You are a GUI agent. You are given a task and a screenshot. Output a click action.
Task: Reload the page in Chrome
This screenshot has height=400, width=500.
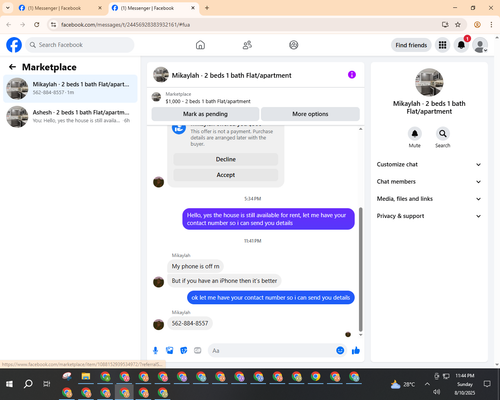coord(37,25)
